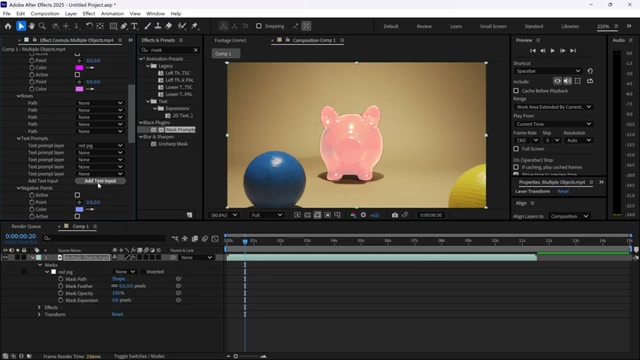Open the Effect Controls panel menu

click(120, 40)
